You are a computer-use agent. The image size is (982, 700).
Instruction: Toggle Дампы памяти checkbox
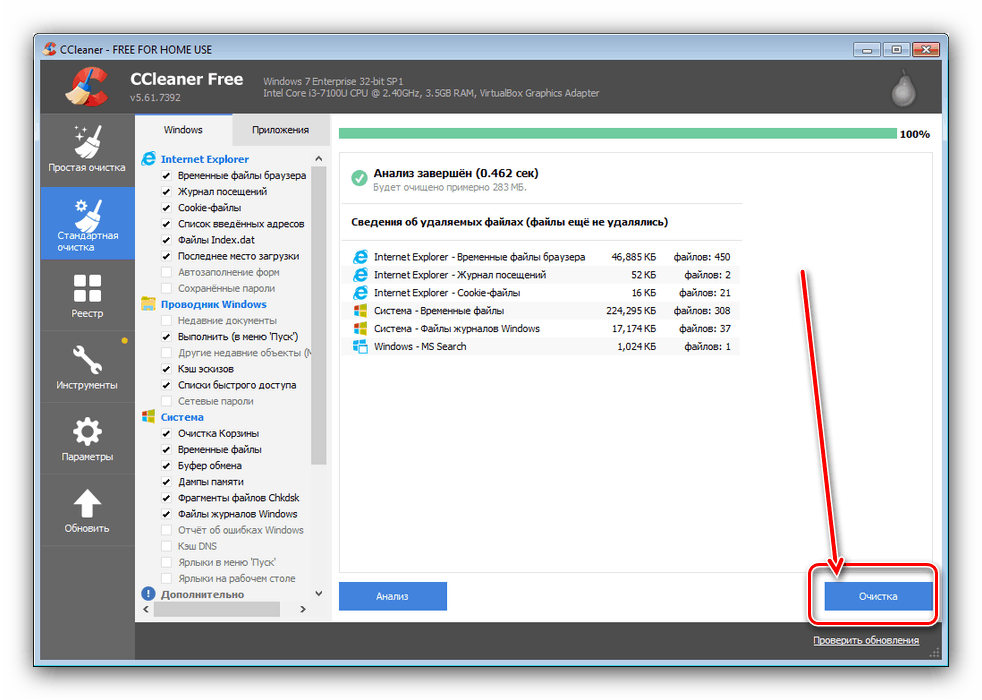[x=167, y=482]
